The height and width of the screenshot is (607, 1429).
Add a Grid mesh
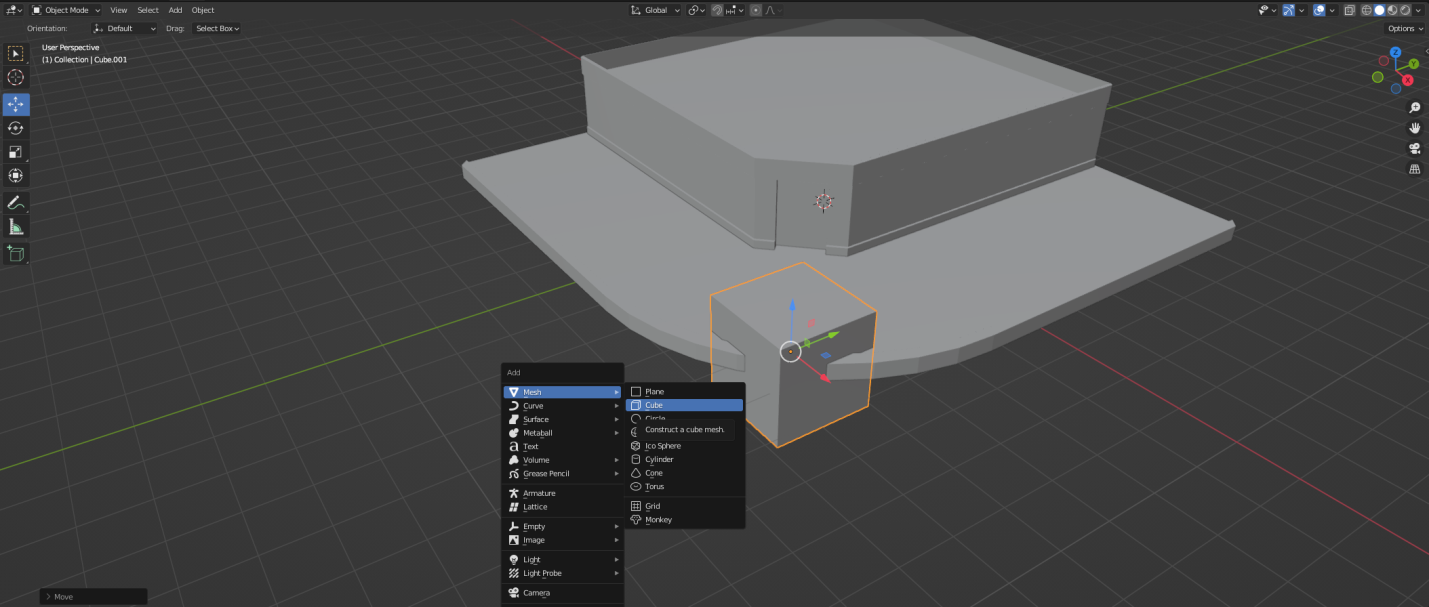685,506
